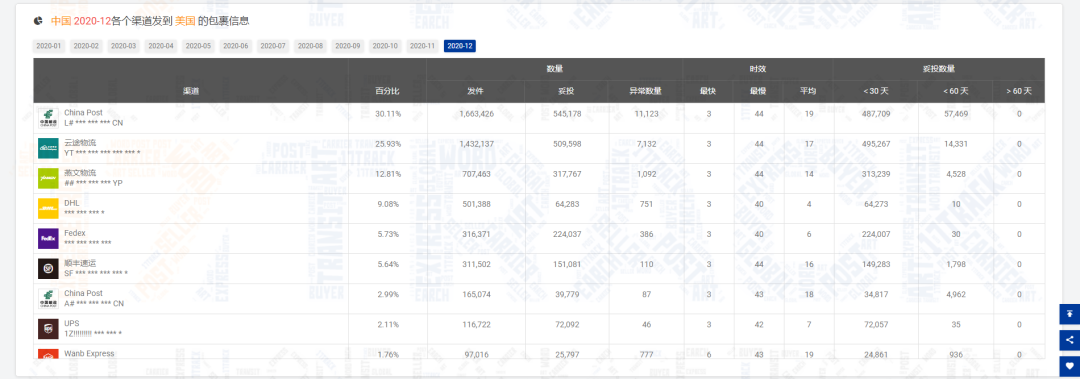Click the DHL carrier name
1080x379 pixels.
pyautogui.click(x=72, y=203)
